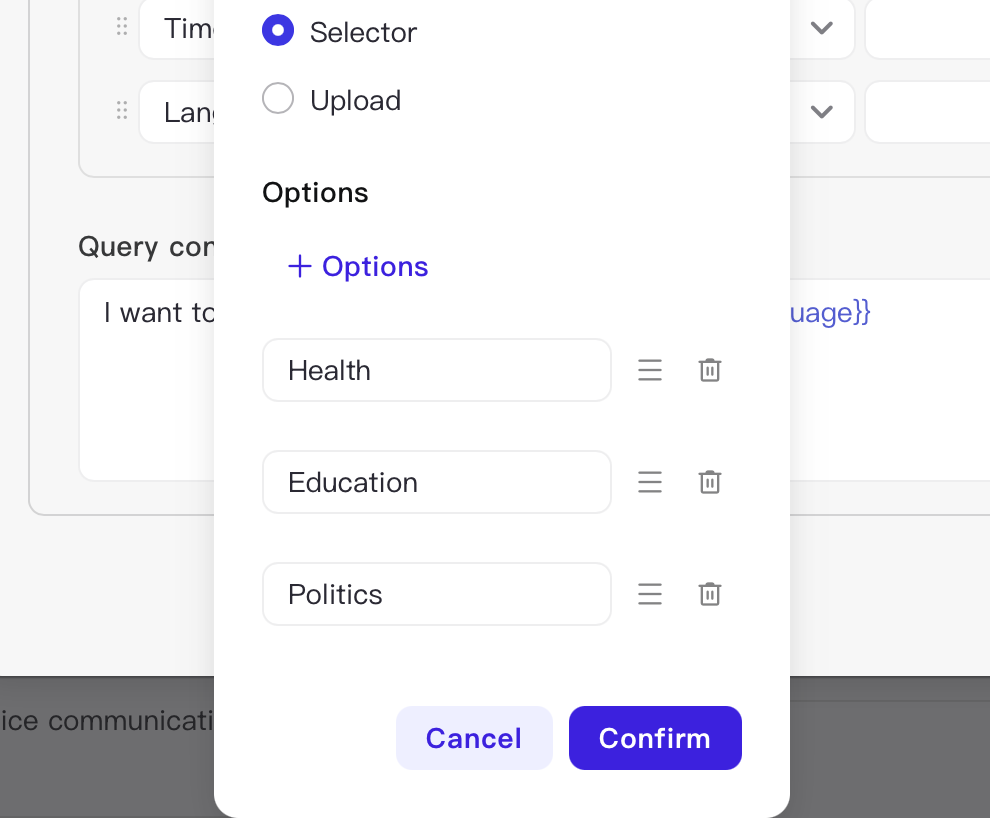Screen dimensions: 990x818
Task: Click the grip handle beside the Lan row
Action: click(122, 111)
